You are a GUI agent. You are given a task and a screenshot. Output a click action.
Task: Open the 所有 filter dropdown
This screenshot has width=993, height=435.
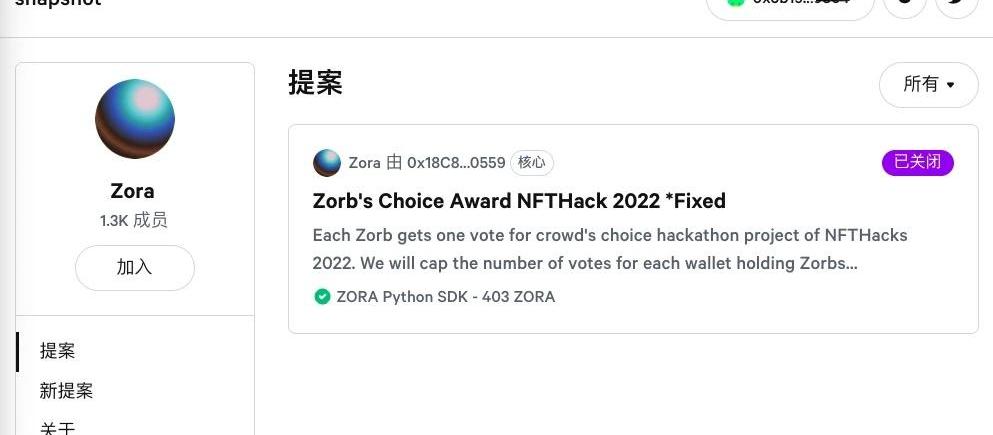[x=928, y=85]
